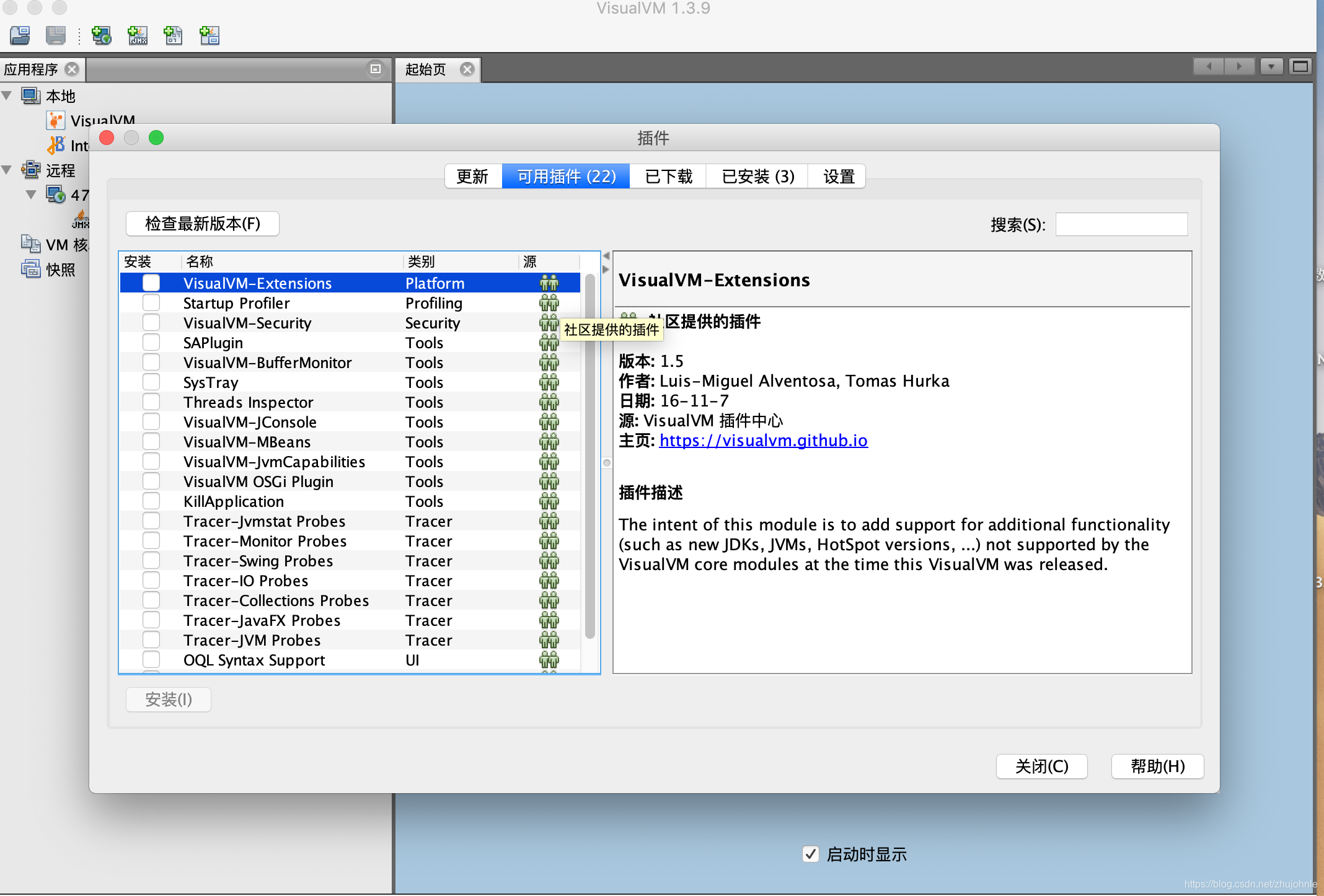The height and width of the screenshot is (896, 1324).
Task: Maximize editor window icon at top right
Action: [1300, 66]
